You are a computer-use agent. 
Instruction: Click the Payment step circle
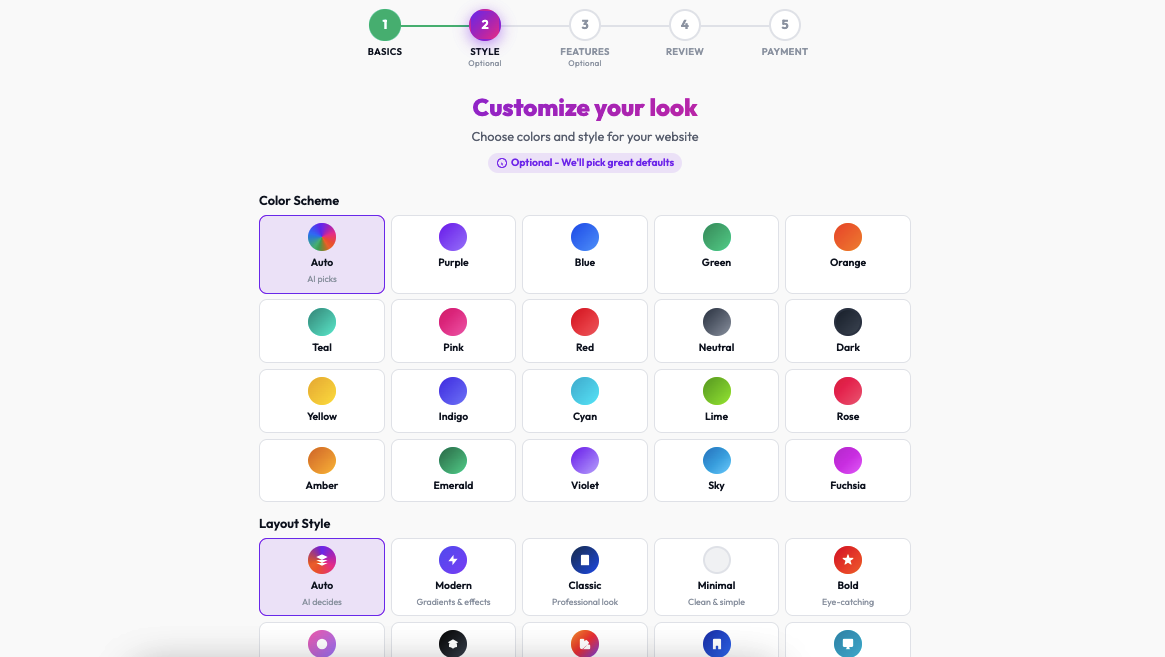coord(785,25)
